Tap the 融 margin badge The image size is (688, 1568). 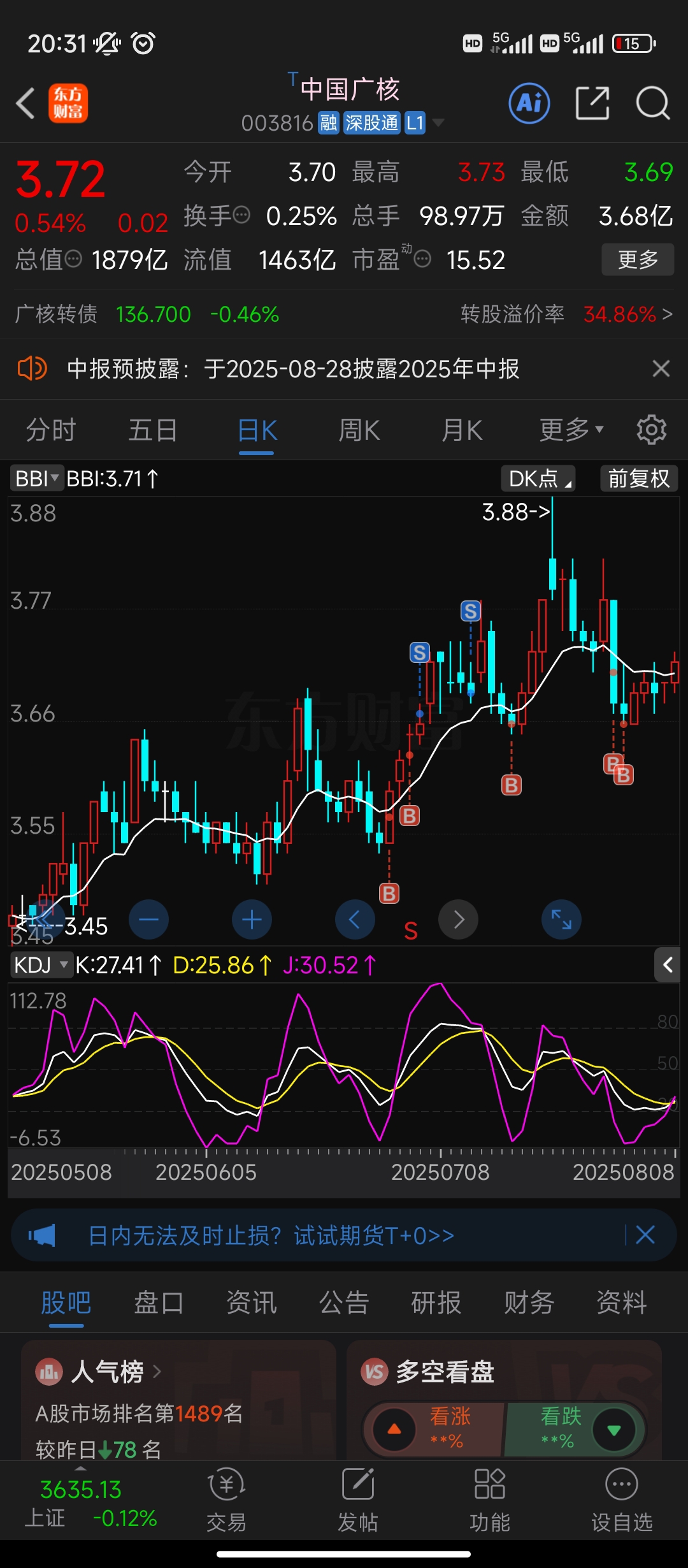click(329, 122)
